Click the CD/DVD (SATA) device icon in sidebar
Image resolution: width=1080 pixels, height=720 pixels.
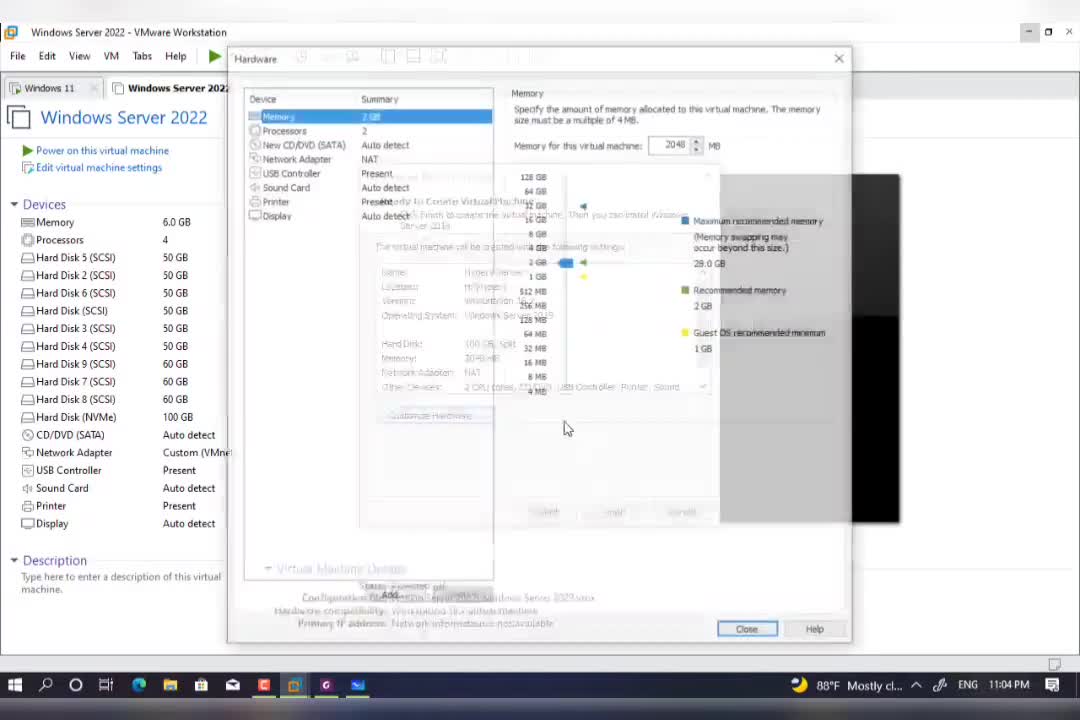pyautogui.click(x=27, y=435)
